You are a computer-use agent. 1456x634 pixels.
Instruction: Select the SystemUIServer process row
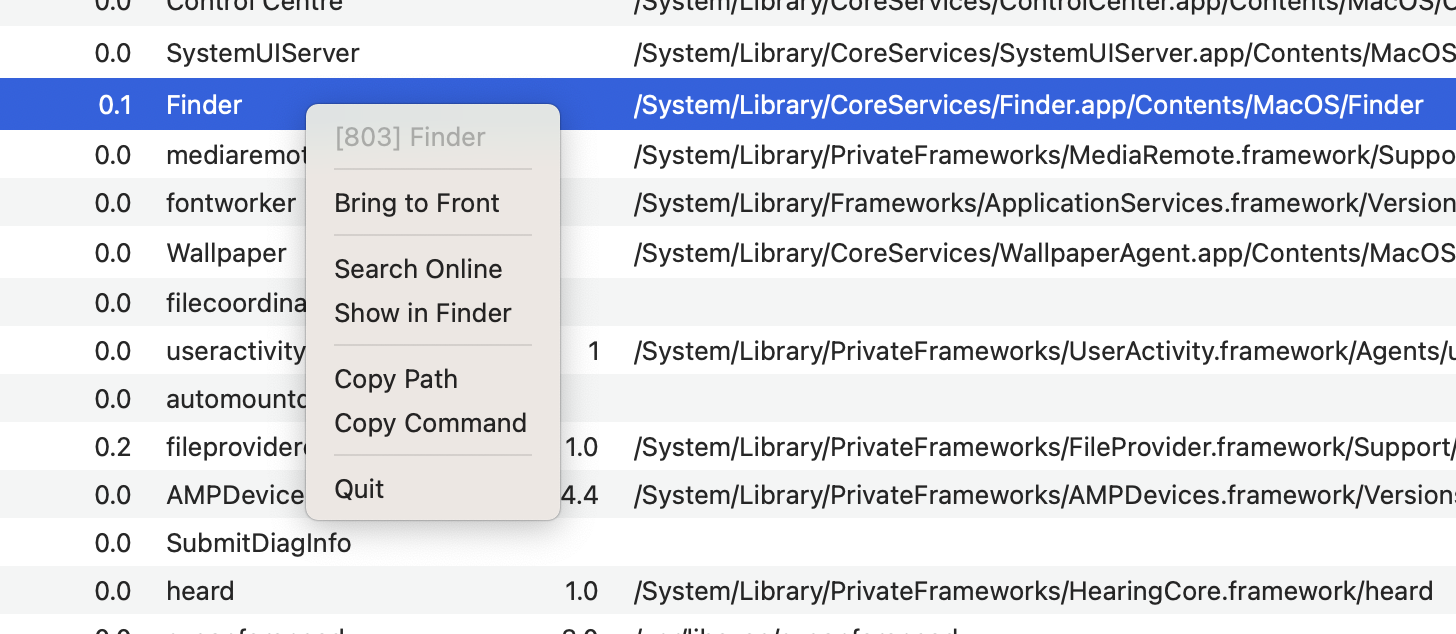(x=728, y=53)
